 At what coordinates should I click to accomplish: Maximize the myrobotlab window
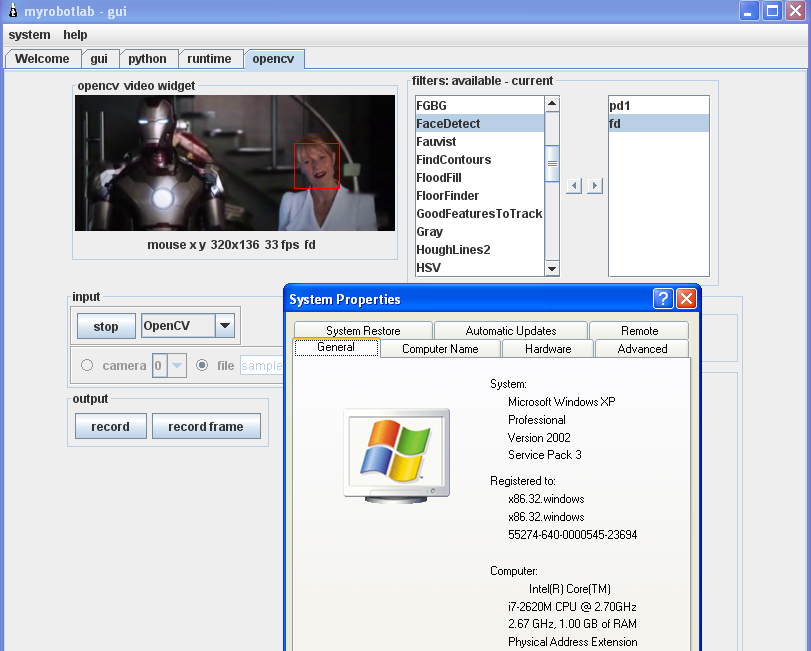coord(773,11)
